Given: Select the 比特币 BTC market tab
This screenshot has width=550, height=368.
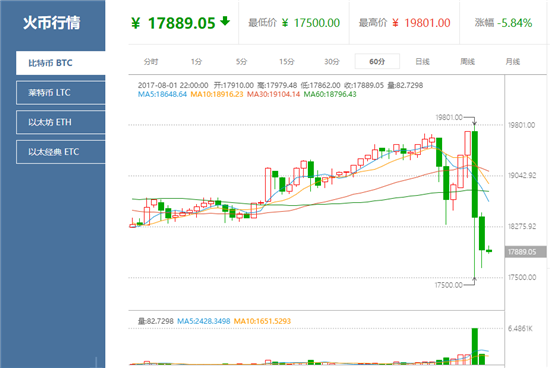Looking at the screenshot, I should (x=61, y=63).
